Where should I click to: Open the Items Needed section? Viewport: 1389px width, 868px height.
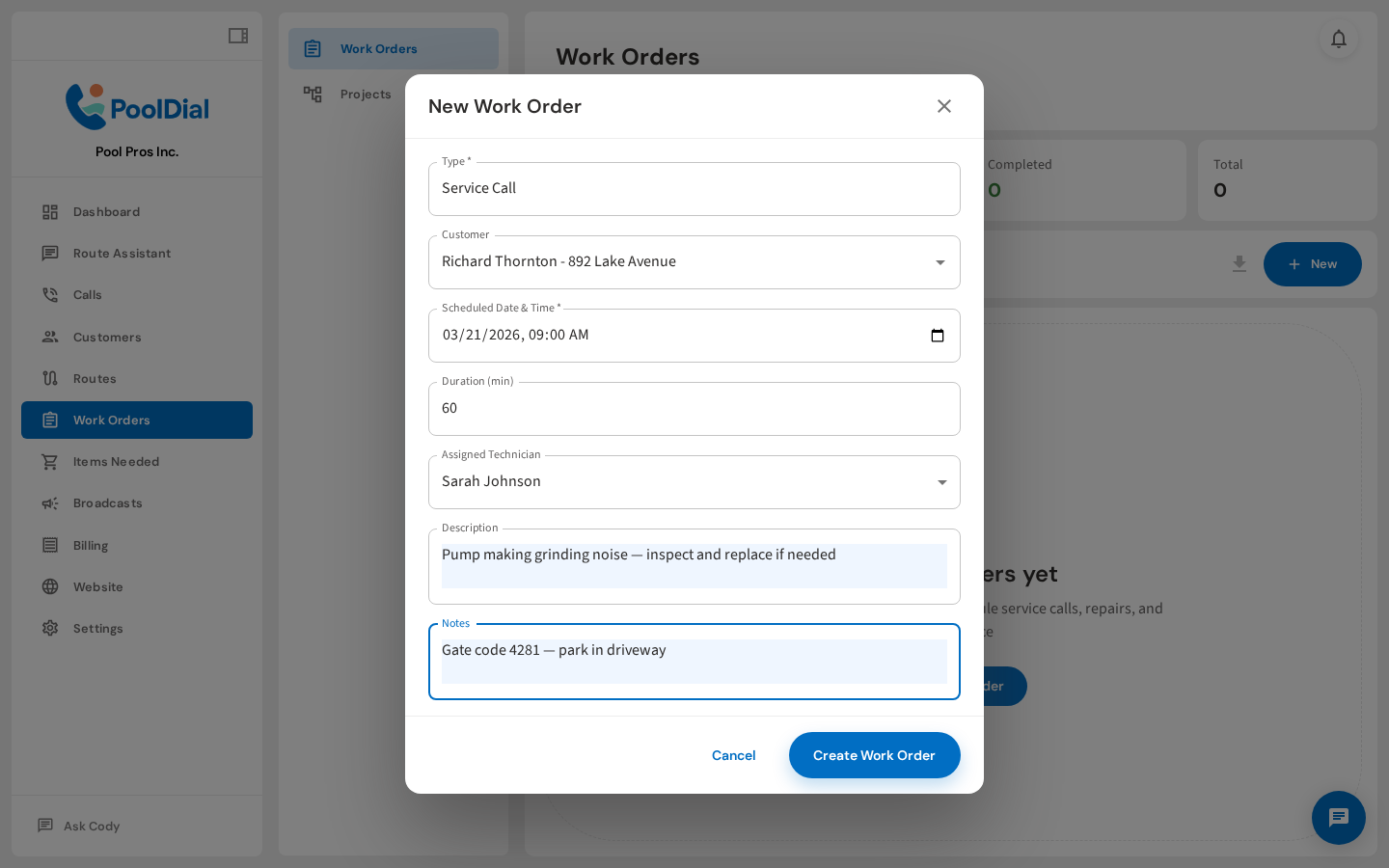[116, 461]
